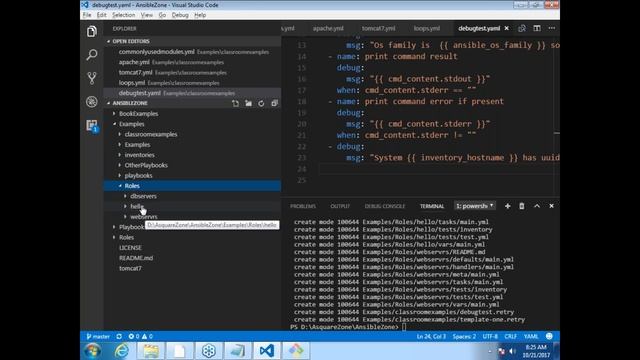Launch Internet Explorer from taskbar

(122, 351)
